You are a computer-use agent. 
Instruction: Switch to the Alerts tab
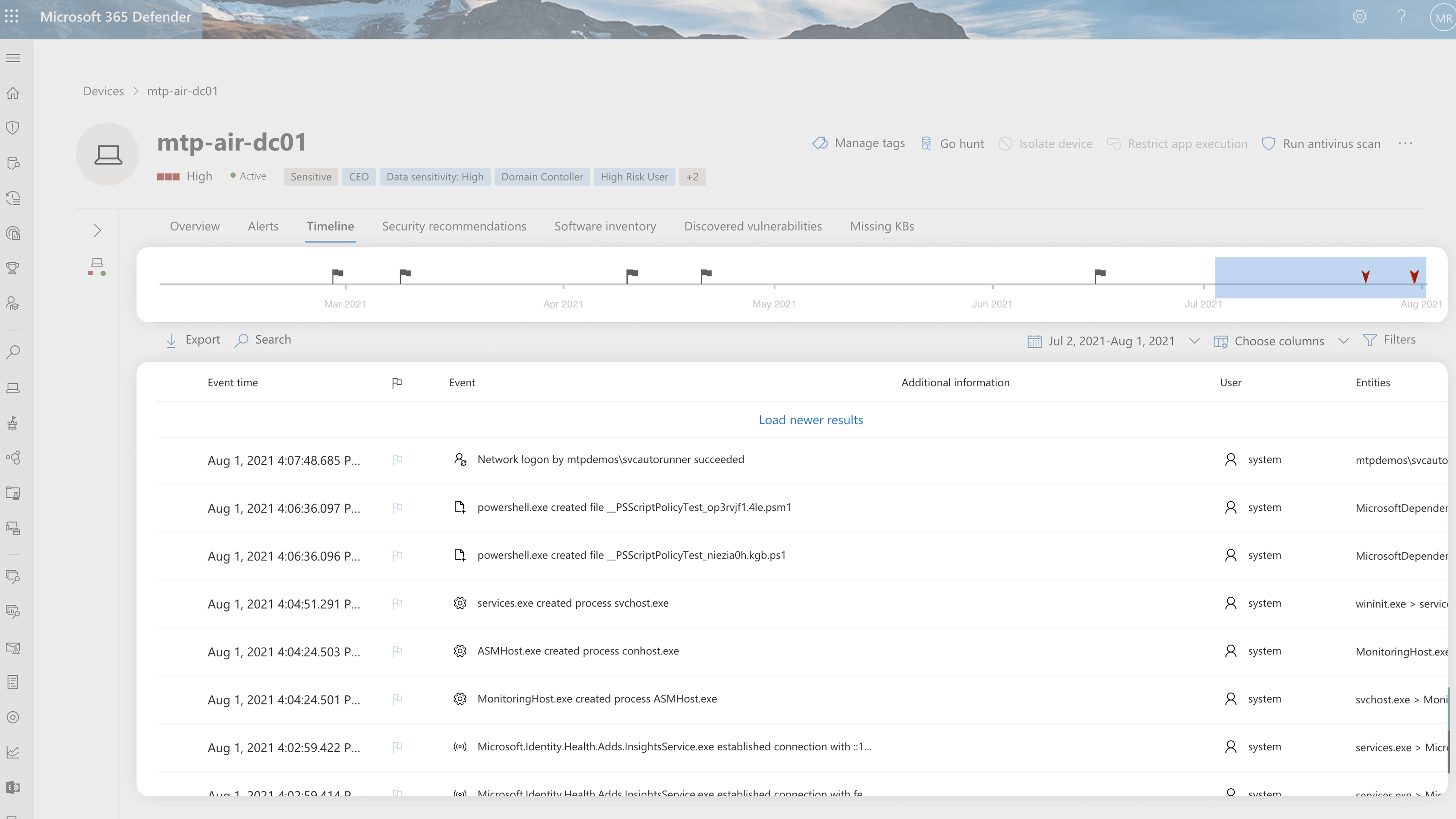pyautogui.click(x=263, y=226)
